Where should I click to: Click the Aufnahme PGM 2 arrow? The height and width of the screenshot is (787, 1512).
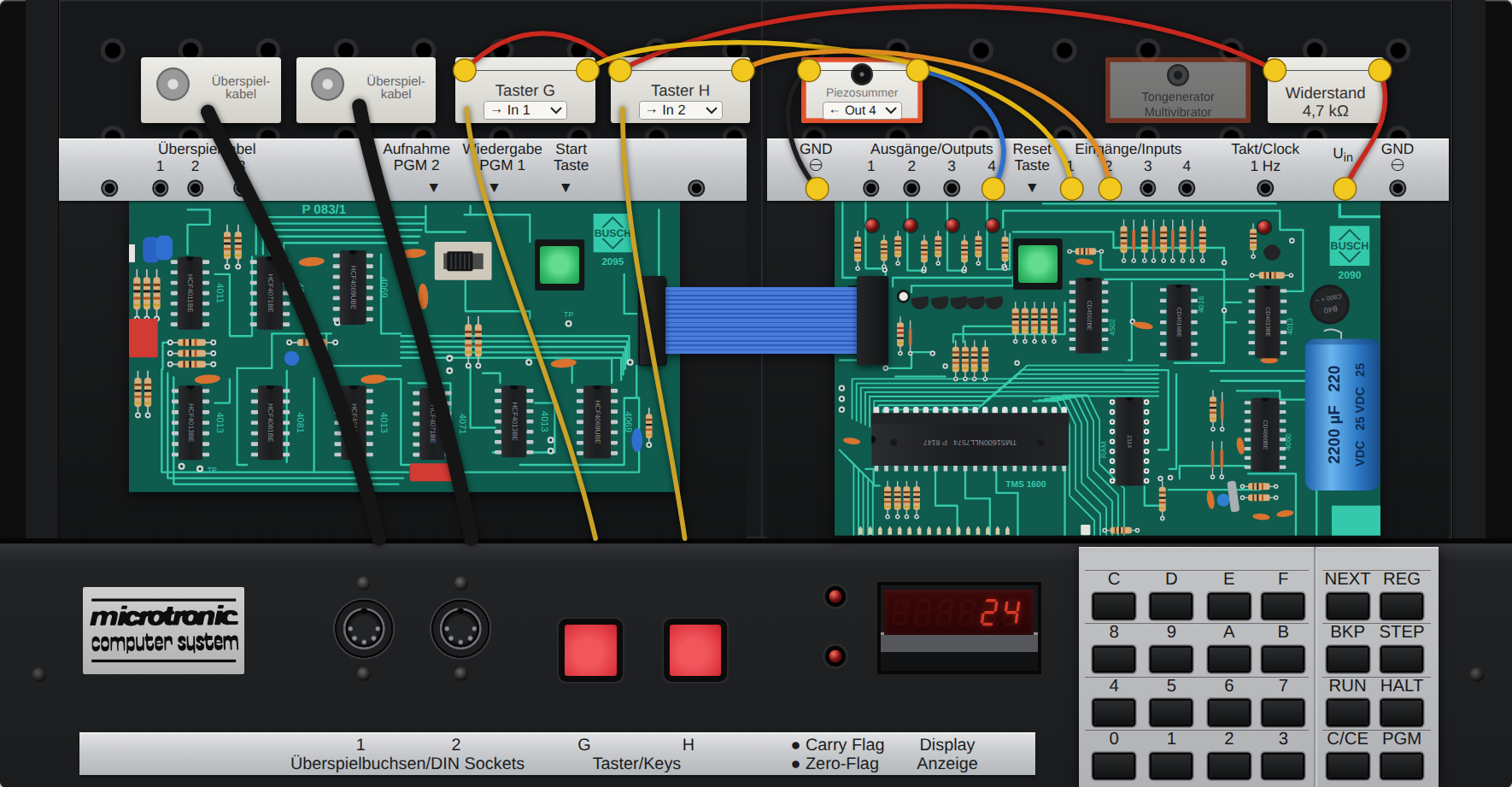[433, 188]
